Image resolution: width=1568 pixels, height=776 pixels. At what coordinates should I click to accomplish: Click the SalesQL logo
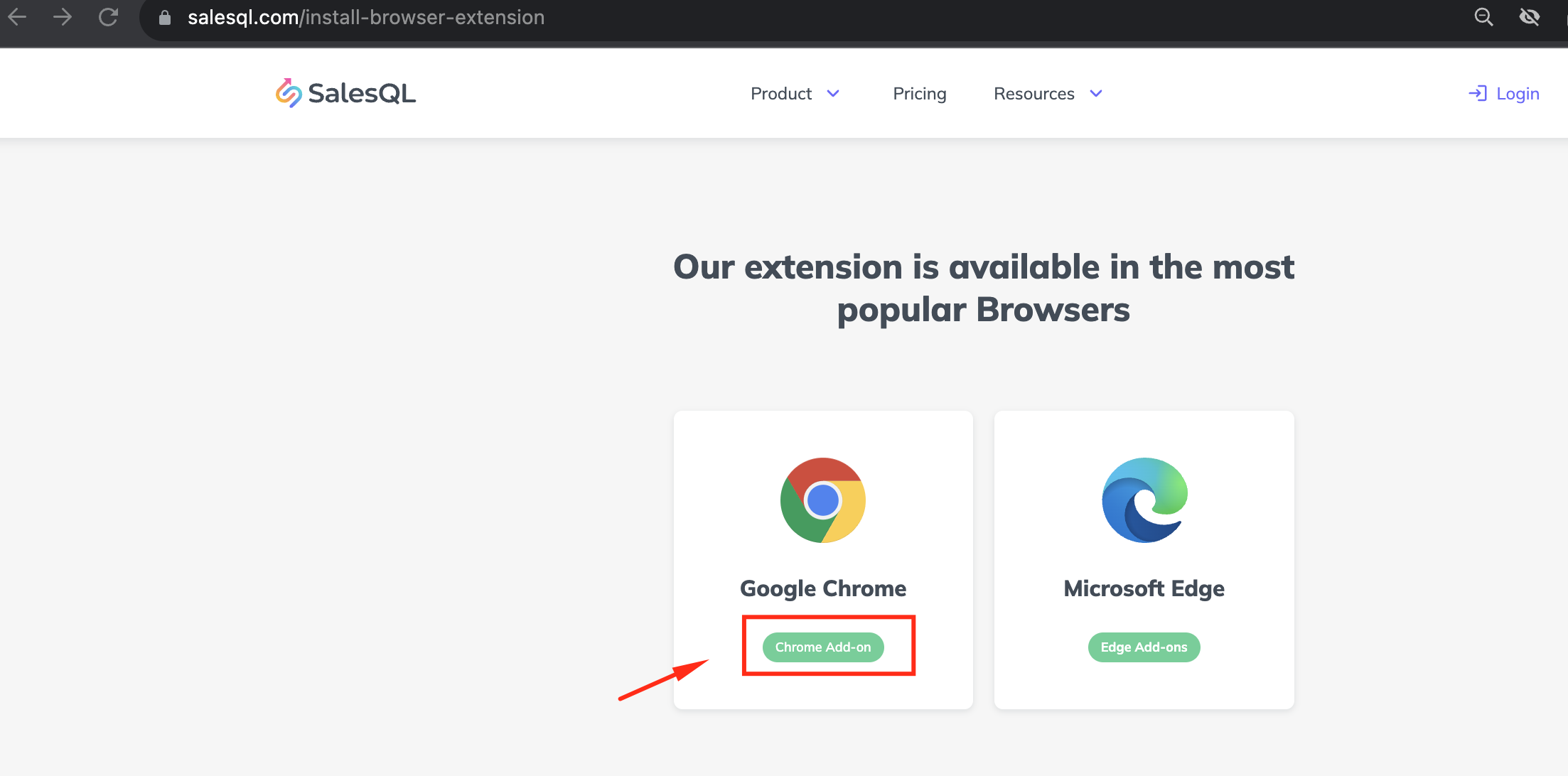(x=345, y=93)
